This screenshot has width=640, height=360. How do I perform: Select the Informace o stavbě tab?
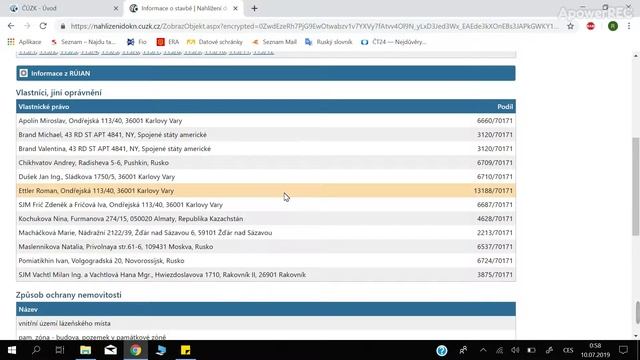184,8
